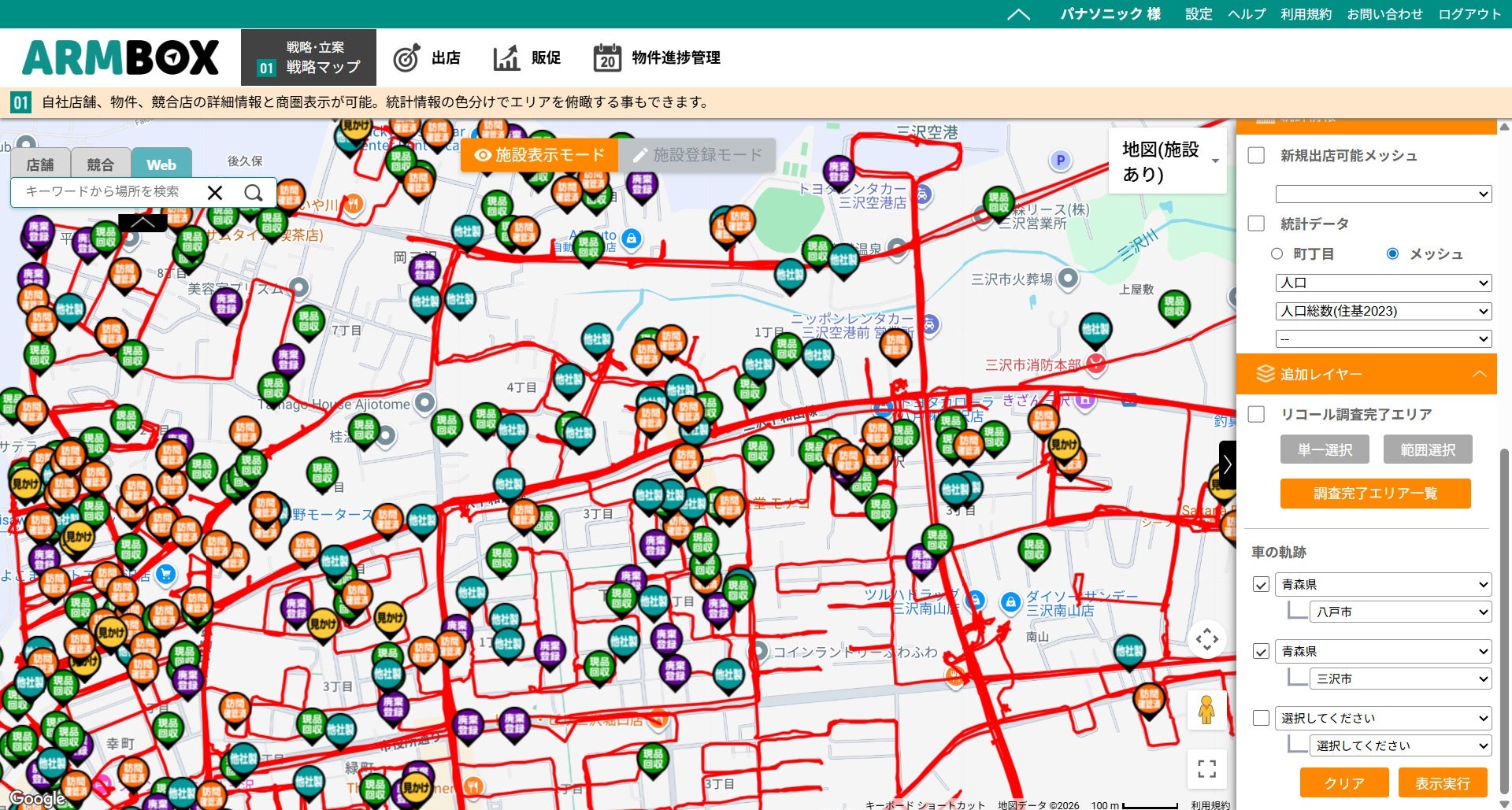This screenshot has width=1512, height=810.
Task: Open the 地図(施設あり) map type dropdown
Action: coord(1167,161)
